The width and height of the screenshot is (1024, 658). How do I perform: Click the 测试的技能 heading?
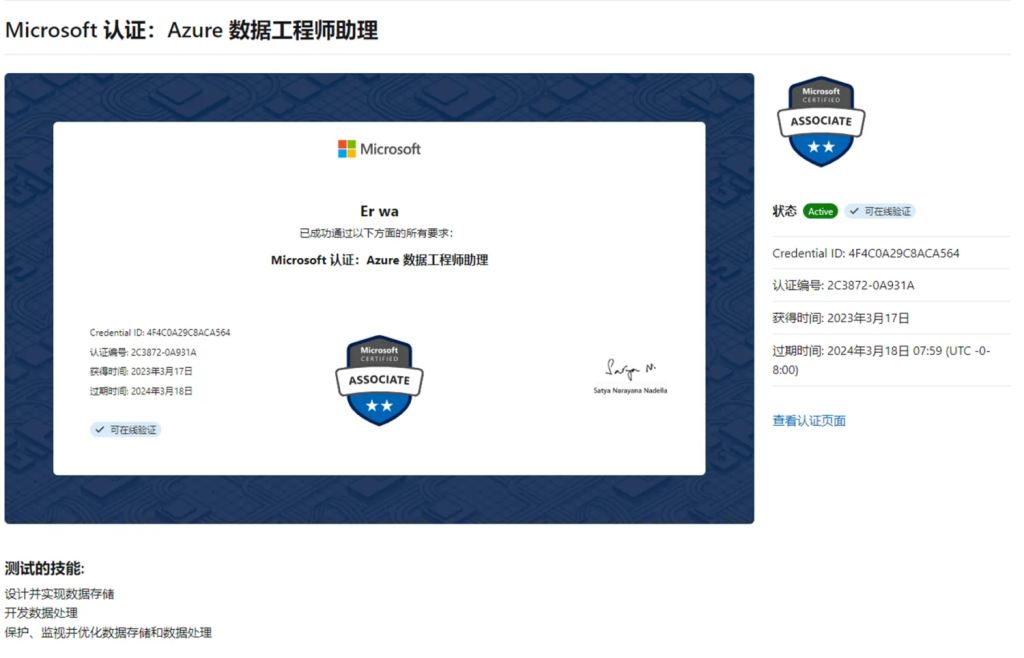44,569
